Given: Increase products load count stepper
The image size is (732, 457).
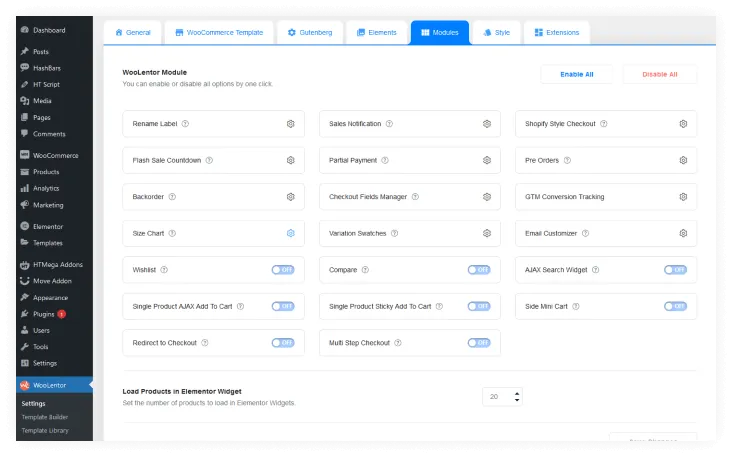Looking at the screenshot, I should pos(517,394).
